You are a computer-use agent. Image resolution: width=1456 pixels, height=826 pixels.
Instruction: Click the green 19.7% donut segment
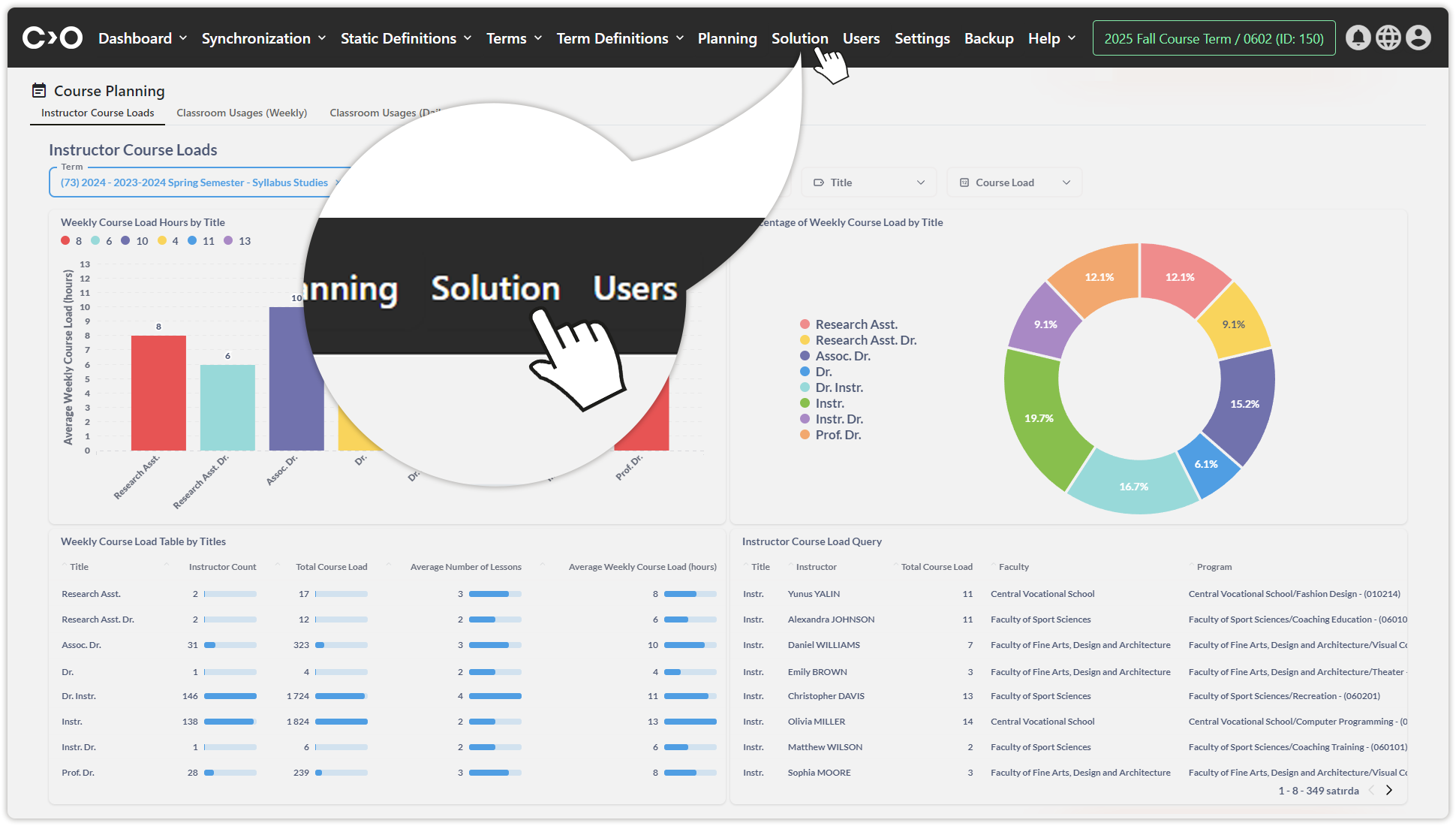[x=1038, y=418]
